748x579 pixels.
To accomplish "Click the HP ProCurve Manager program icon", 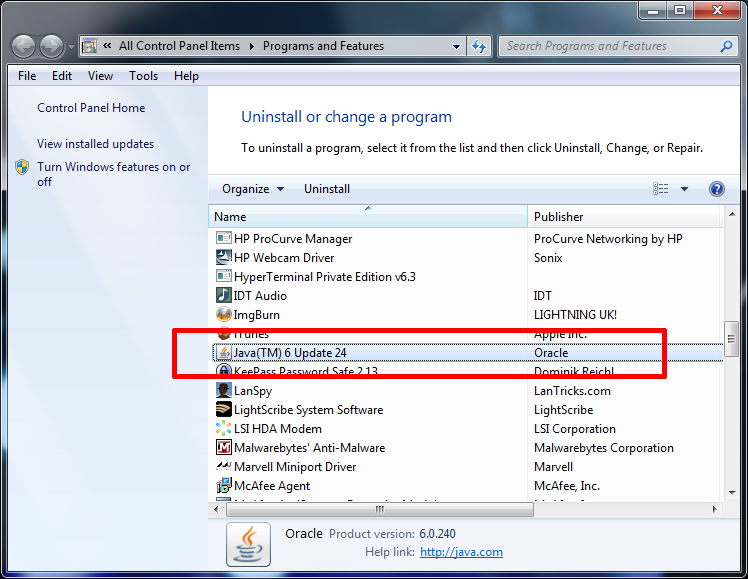I will (x=223, y=238).
